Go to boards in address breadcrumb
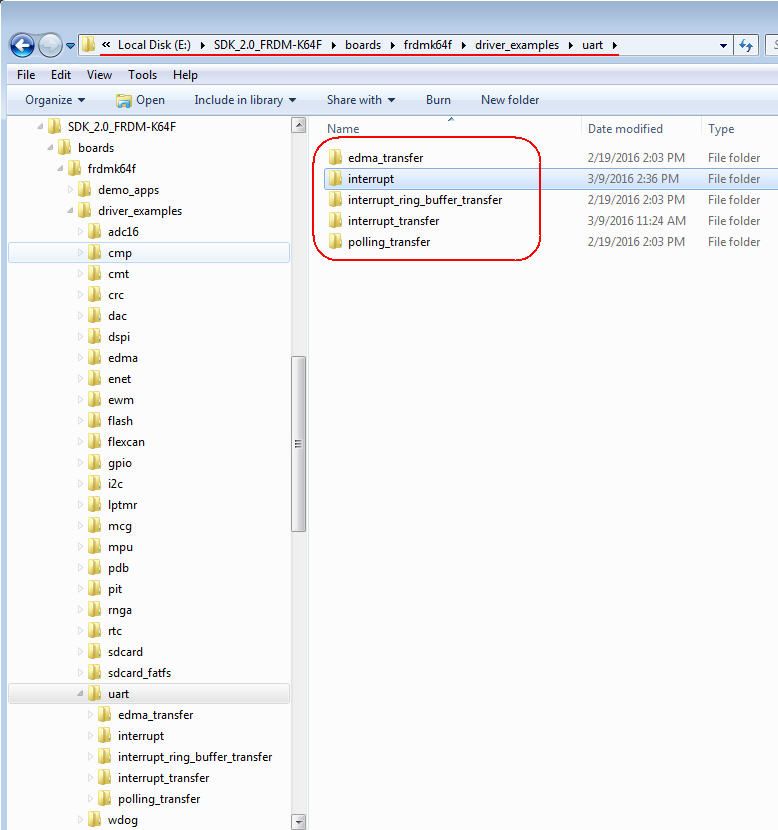 tap(363, 45)
